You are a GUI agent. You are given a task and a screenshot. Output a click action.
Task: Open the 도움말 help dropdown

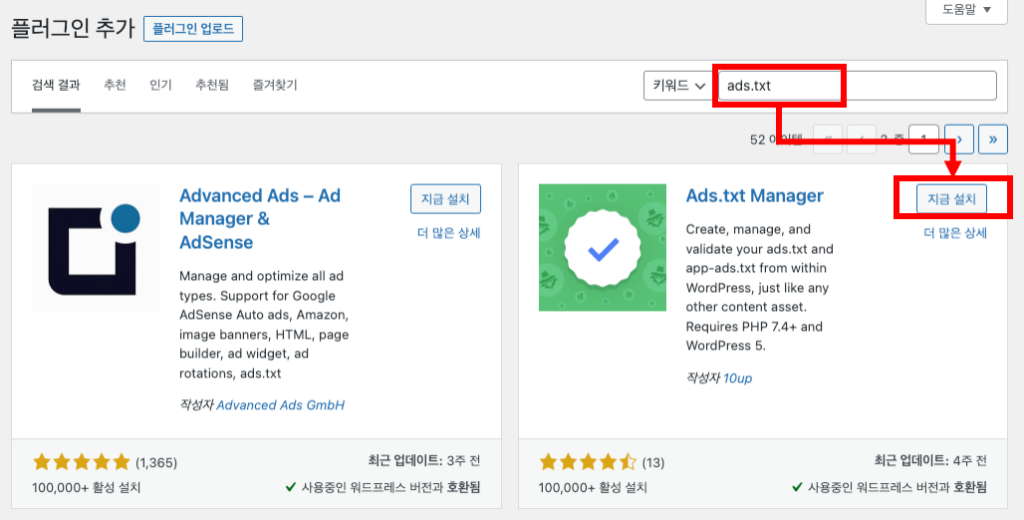(x=967, y=10)
